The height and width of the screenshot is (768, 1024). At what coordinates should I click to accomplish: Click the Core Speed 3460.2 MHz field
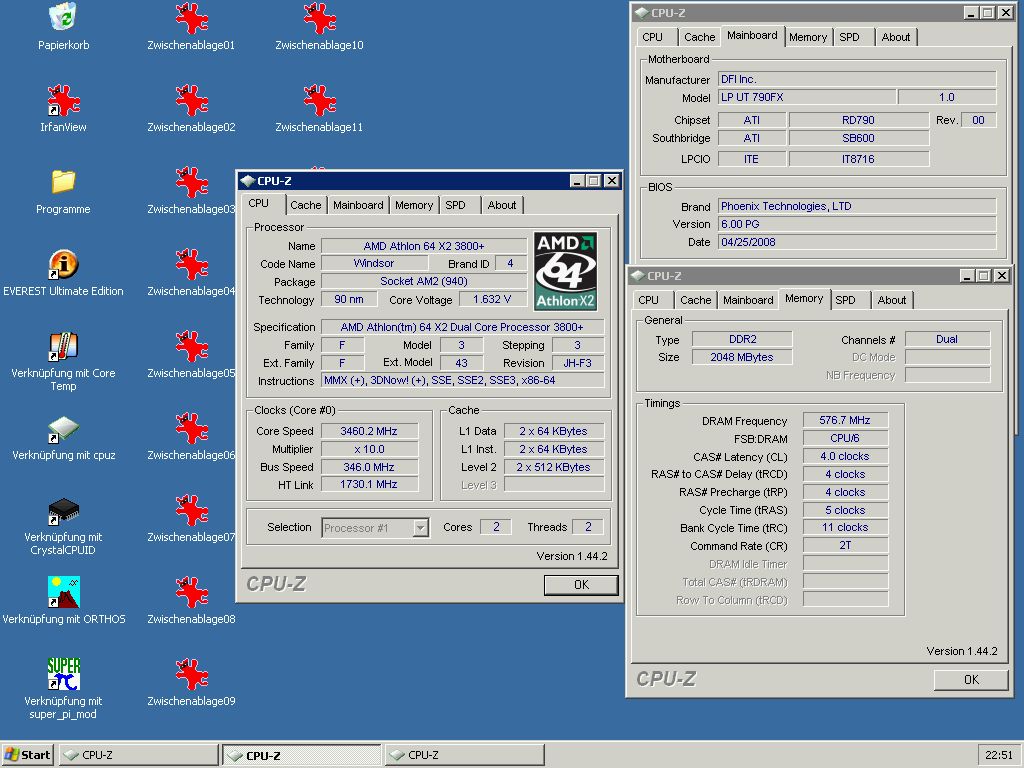tap(369, 431)
